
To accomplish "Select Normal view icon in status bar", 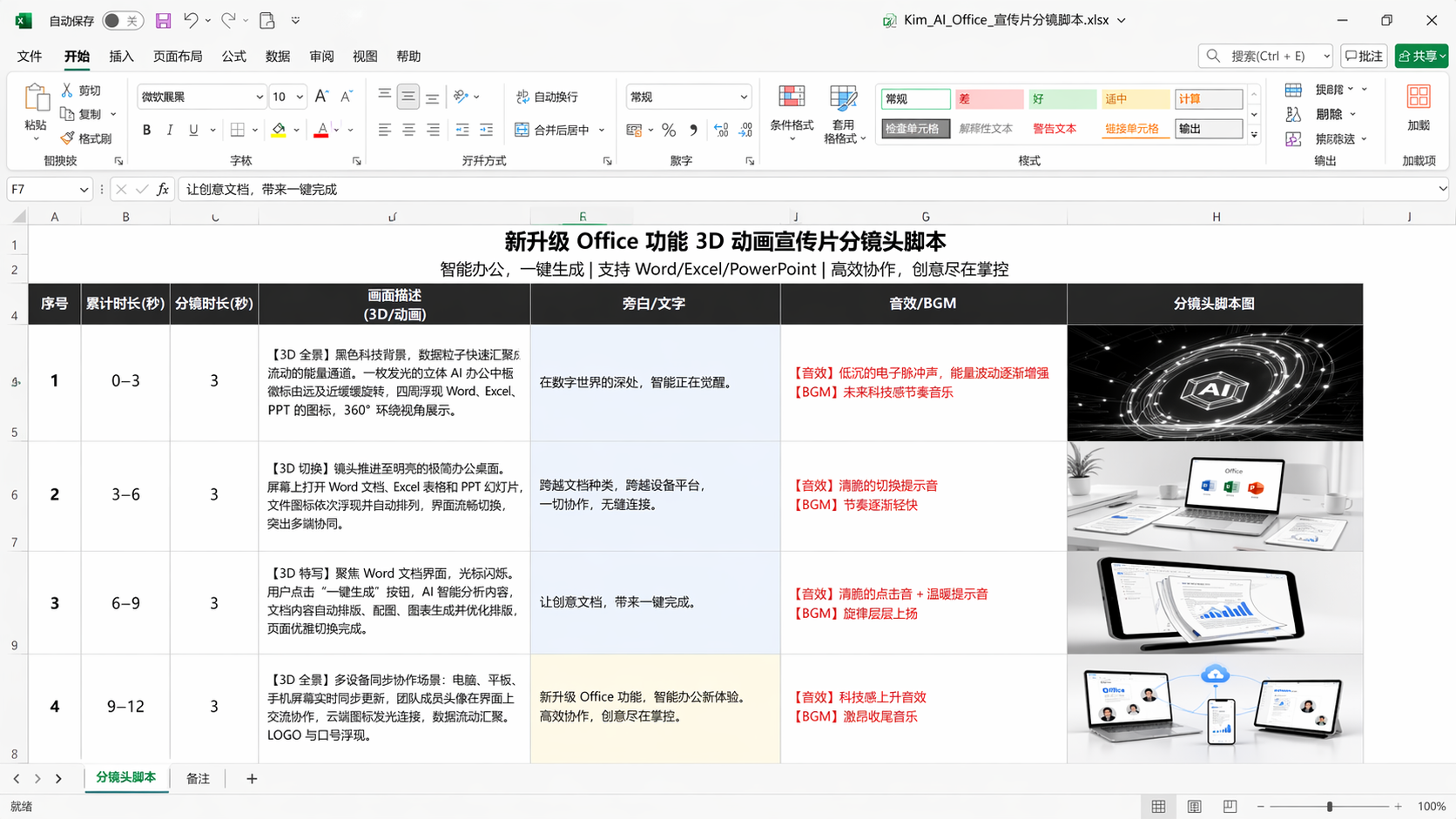I will point(1158,807).
